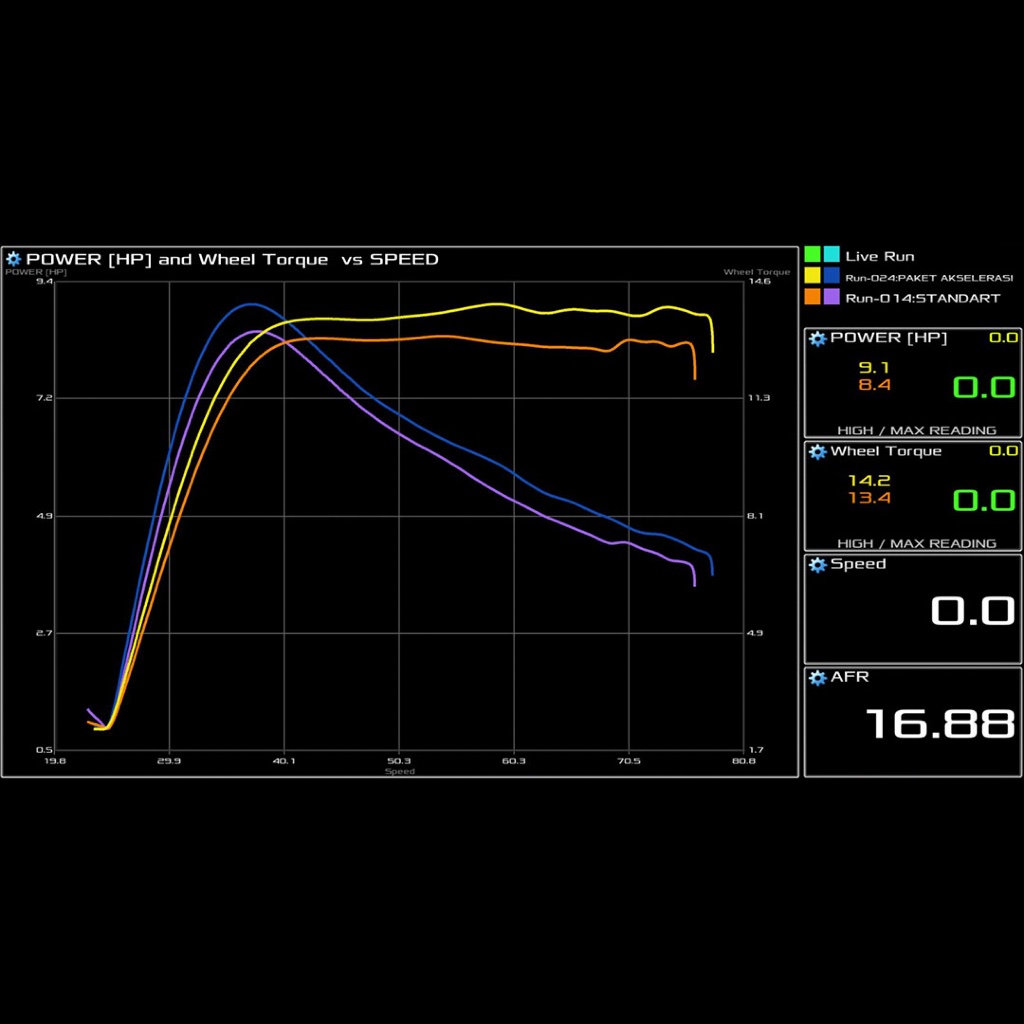
Task: Open AFR gauge settings gear
Action: [817, 678]
